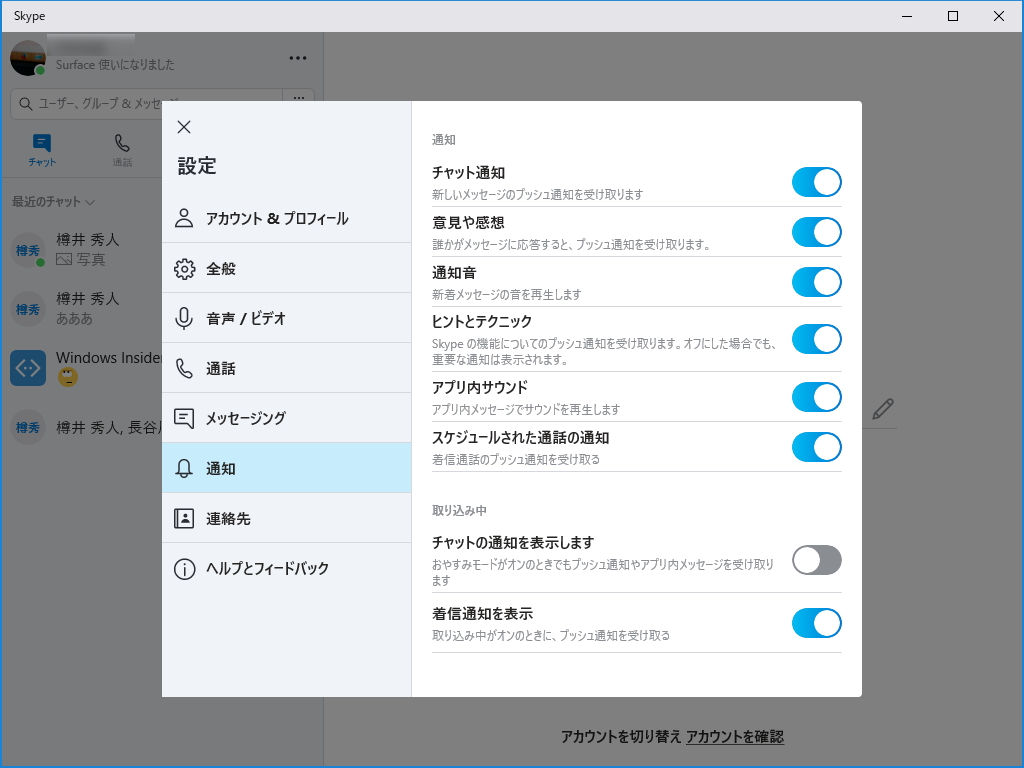Open the profile more options menu
Screen dimensions: 1024x768
click(x=297, y=58)
